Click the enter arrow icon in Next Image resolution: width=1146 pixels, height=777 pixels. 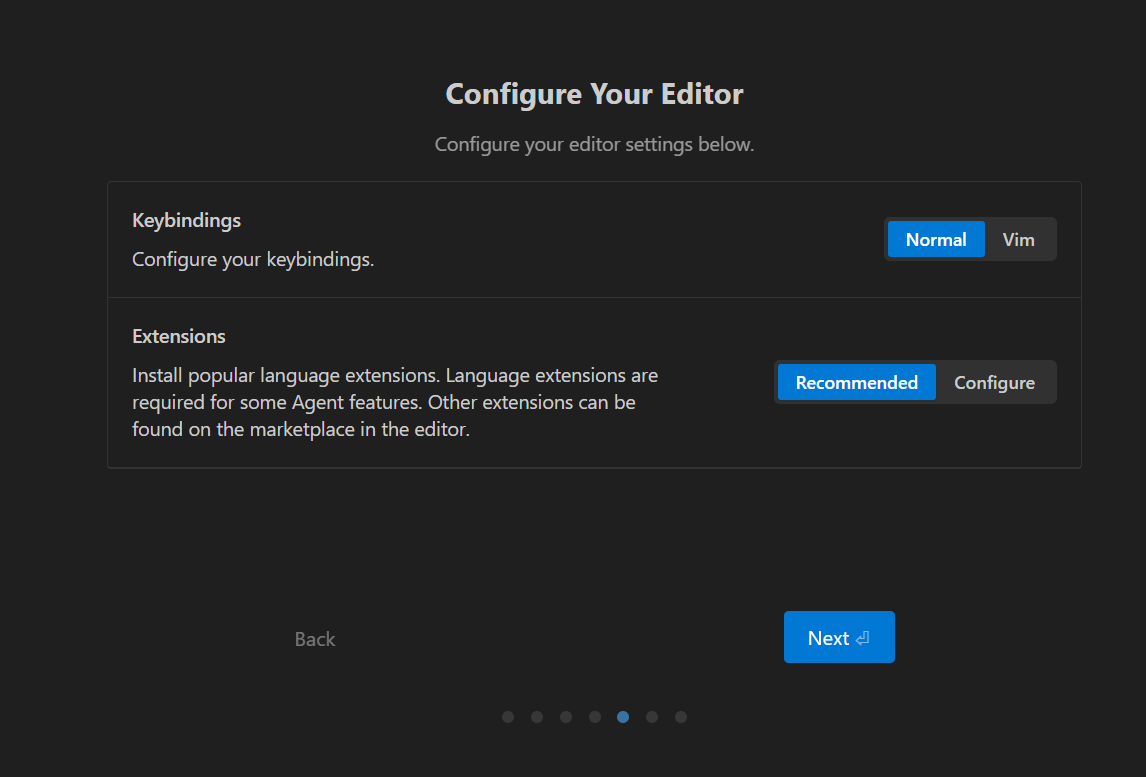pyautogui.click(x=862, y=638)
